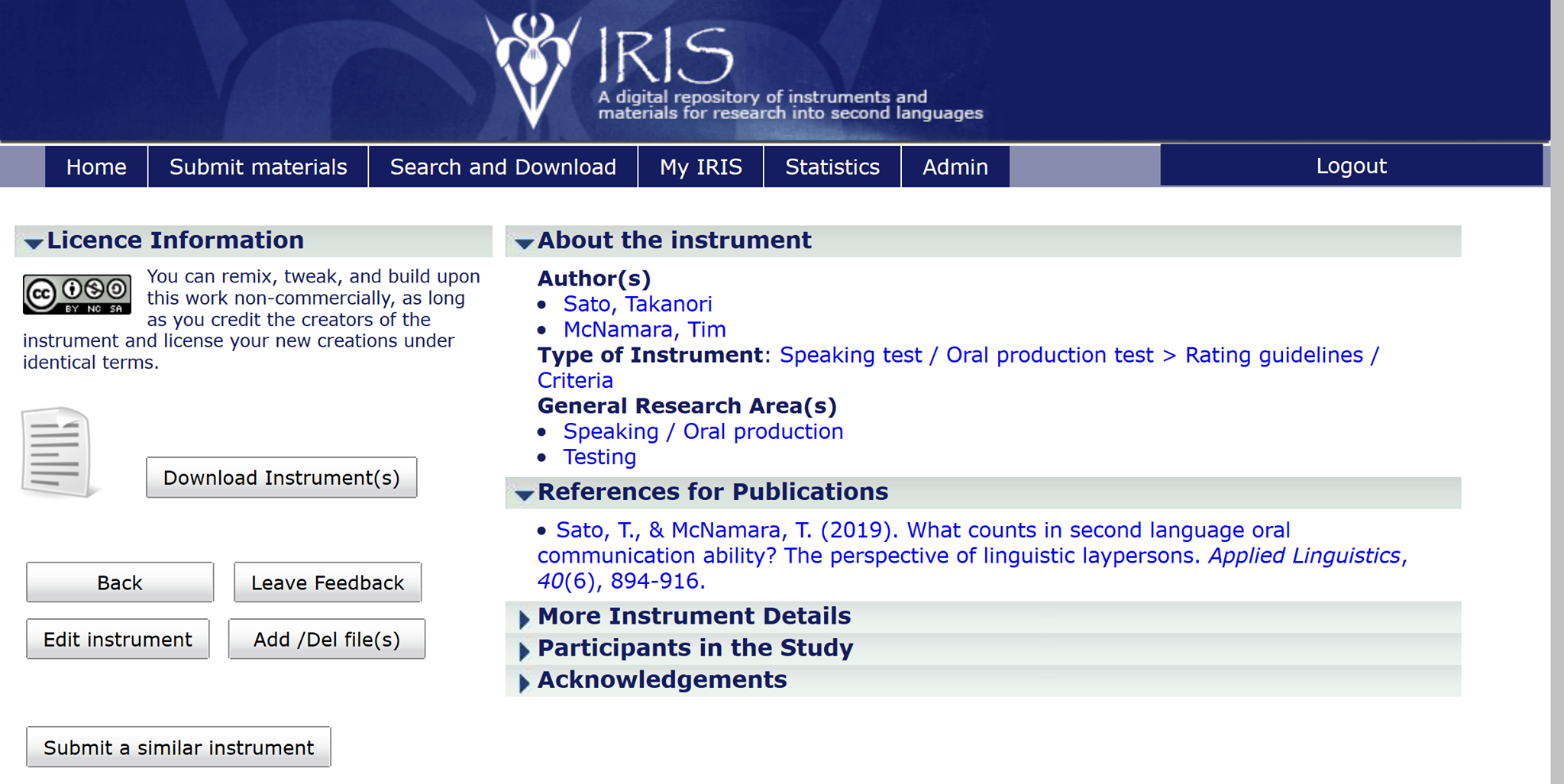Viewport: 1564px width, 784px height.
Task: Click the Download Instrument(s) button
Action: pos(282,478)
